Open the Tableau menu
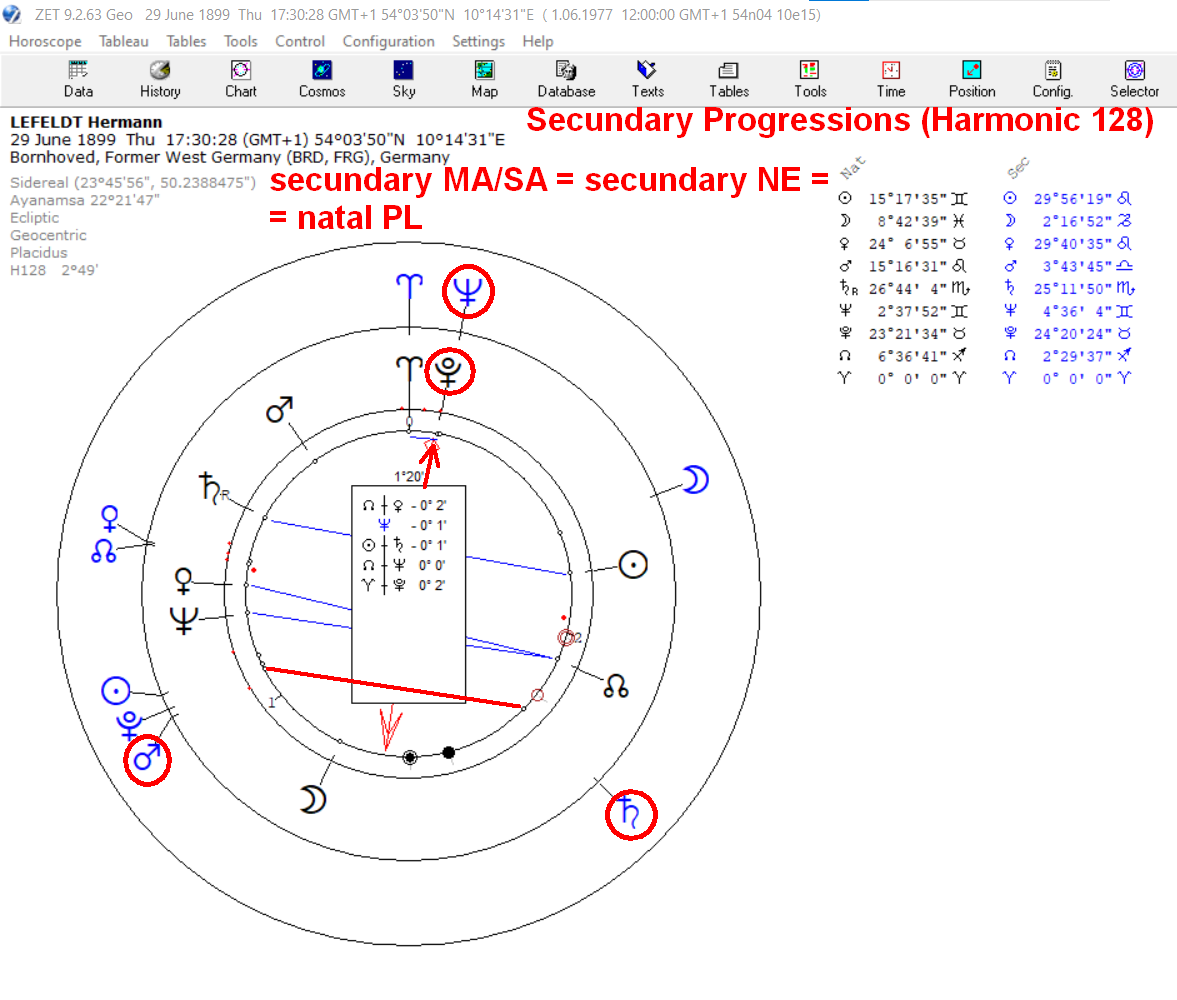This screenshot has height=1000, width=1177. [123, 41]
